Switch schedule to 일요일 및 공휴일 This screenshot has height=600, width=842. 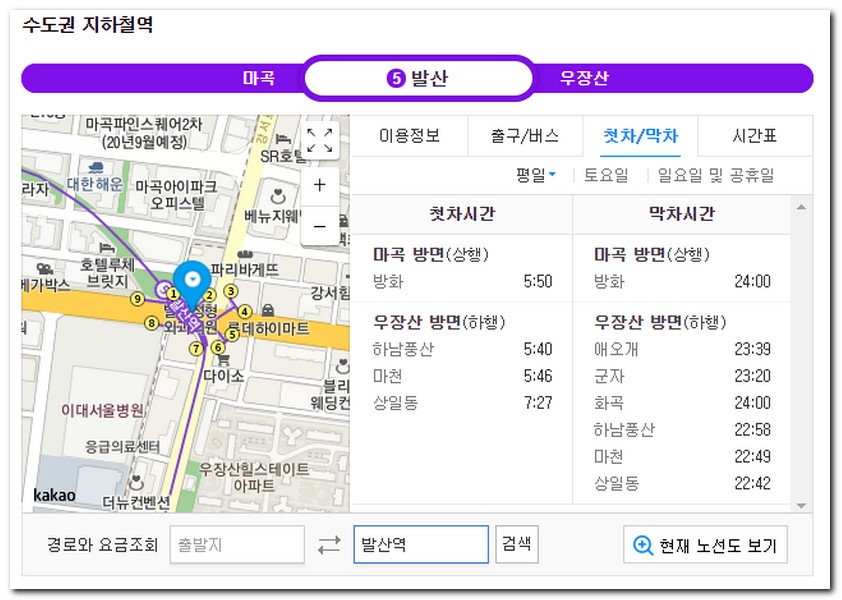tap(715, 175)
